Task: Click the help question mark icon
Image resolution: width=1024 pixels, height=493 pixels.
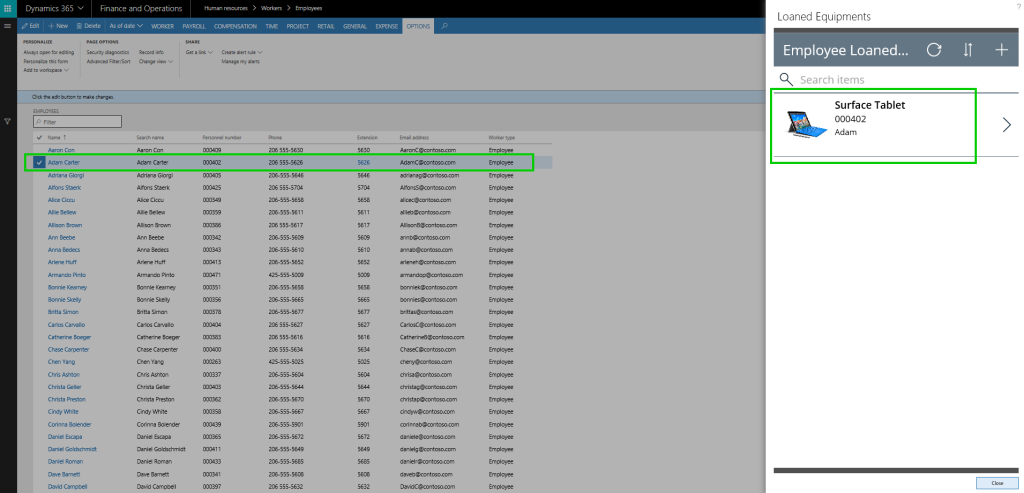Action: point(1016,7)
